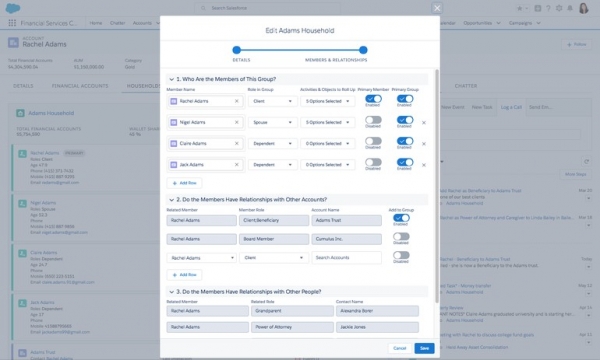
Task: Open Role in Group dropdown for Rachel Adams
Action: (x=272, y=101)
